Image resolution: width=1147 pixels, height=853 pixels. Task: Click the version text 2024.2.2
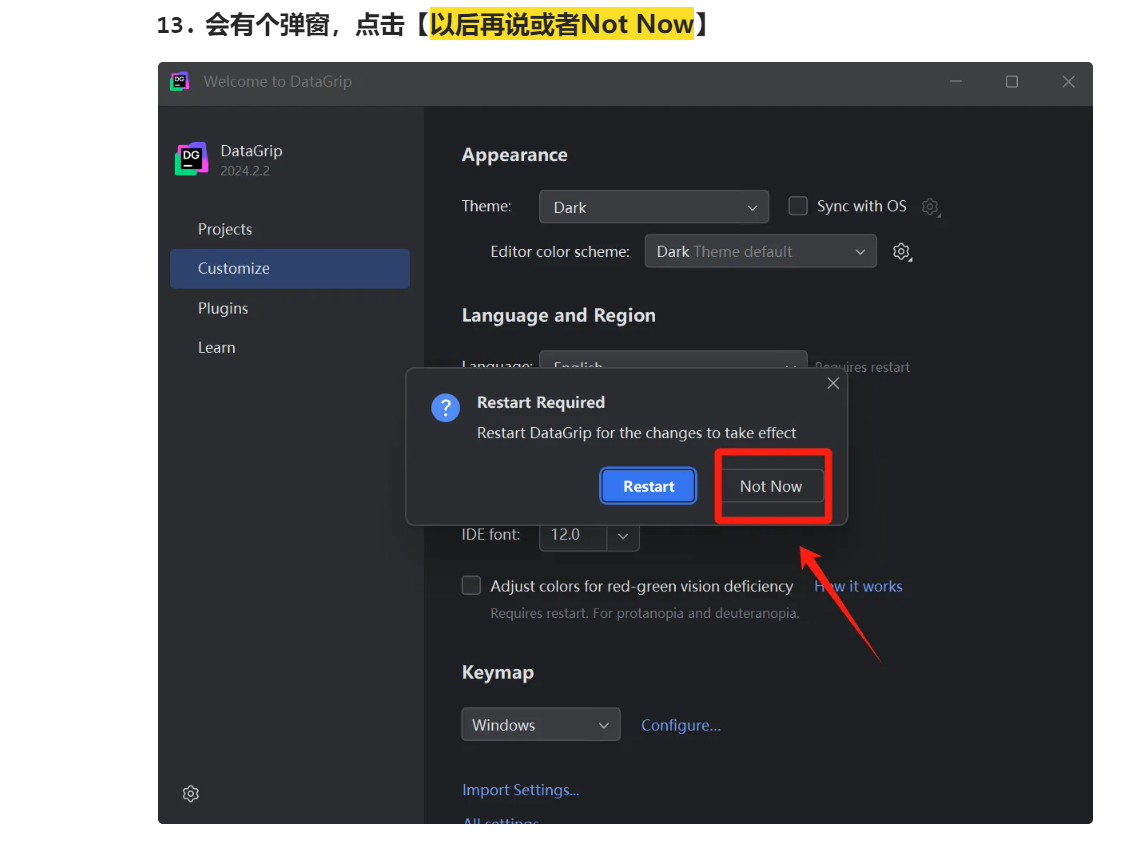point(245,170)
